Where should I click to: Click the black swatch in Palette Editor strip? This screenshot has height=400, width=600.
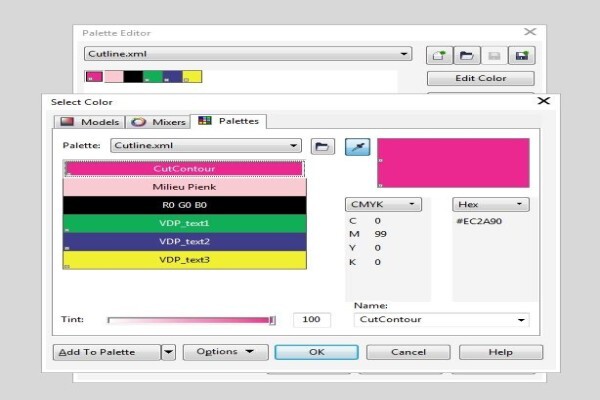133,77
